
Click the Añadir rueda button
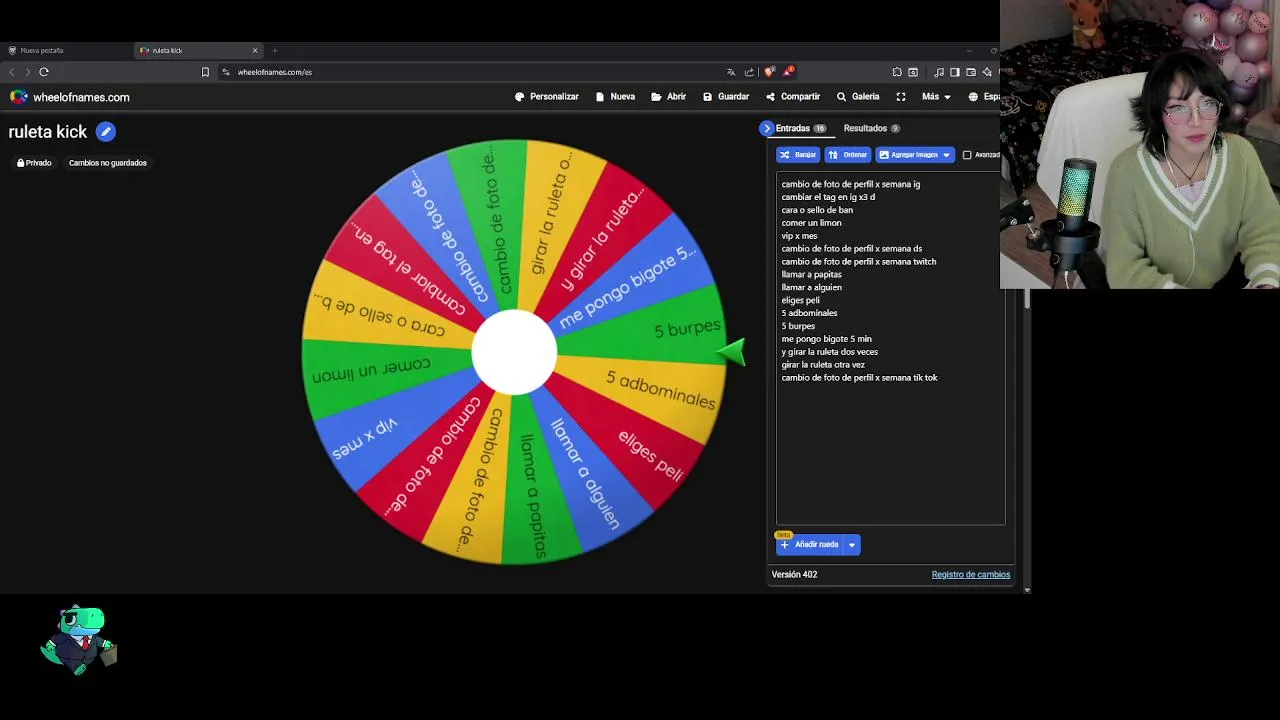click(x=810, y=545)
